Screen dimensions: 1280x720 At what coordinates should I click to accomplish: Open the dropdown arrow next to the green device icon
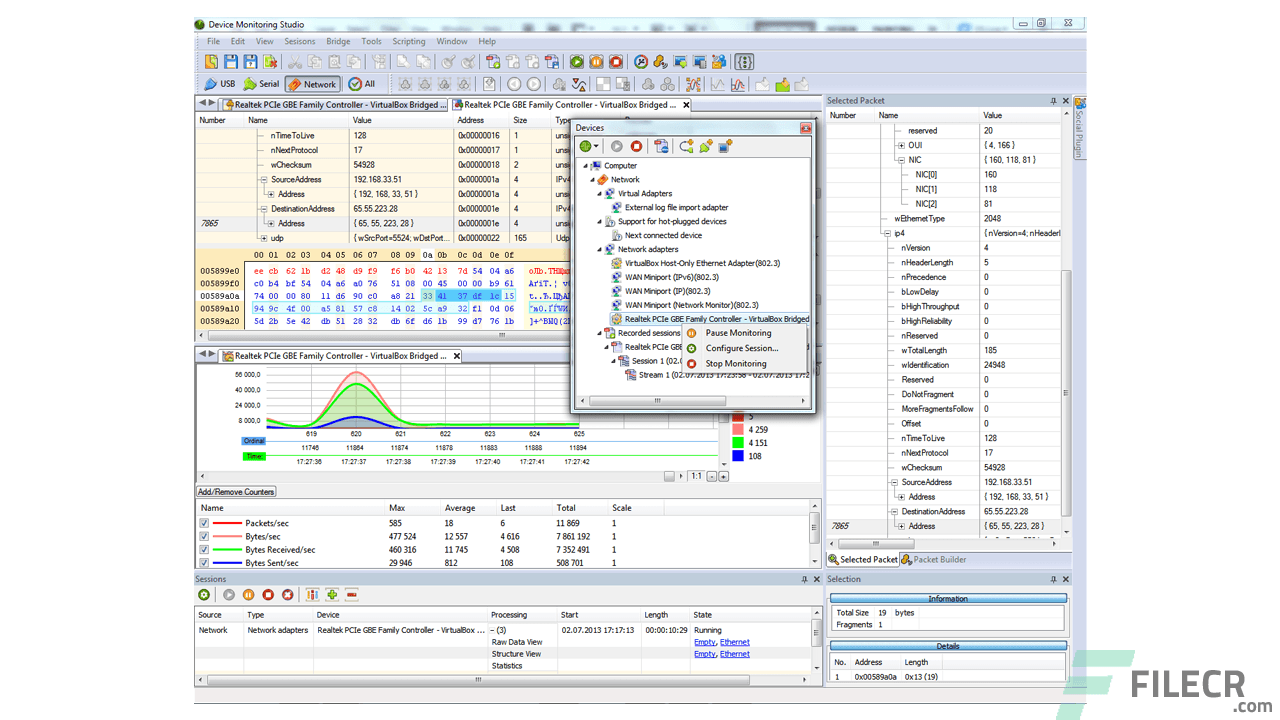point(596,147)
